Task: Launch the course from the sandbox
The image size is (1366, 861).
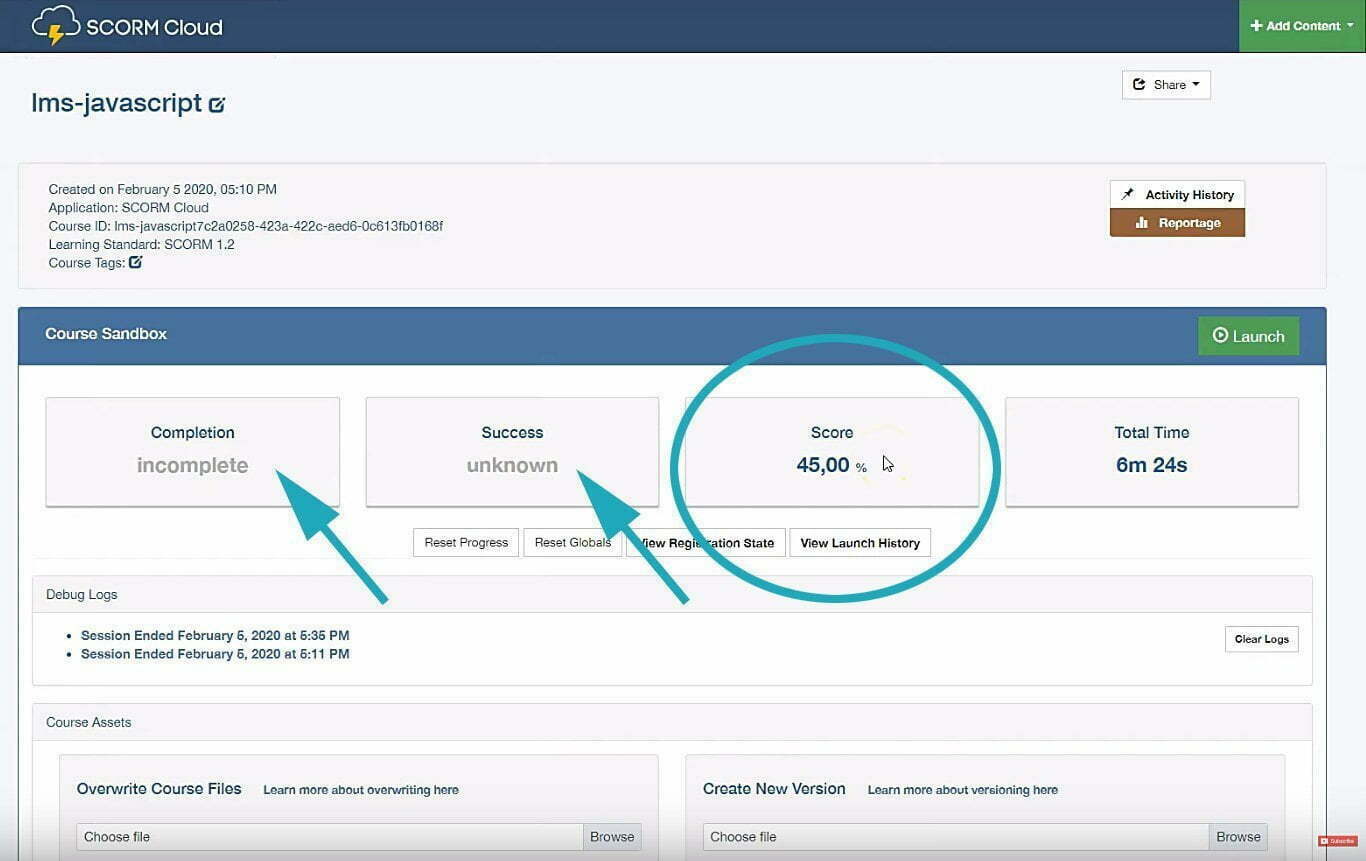Action: click(x=1248, y=336)
